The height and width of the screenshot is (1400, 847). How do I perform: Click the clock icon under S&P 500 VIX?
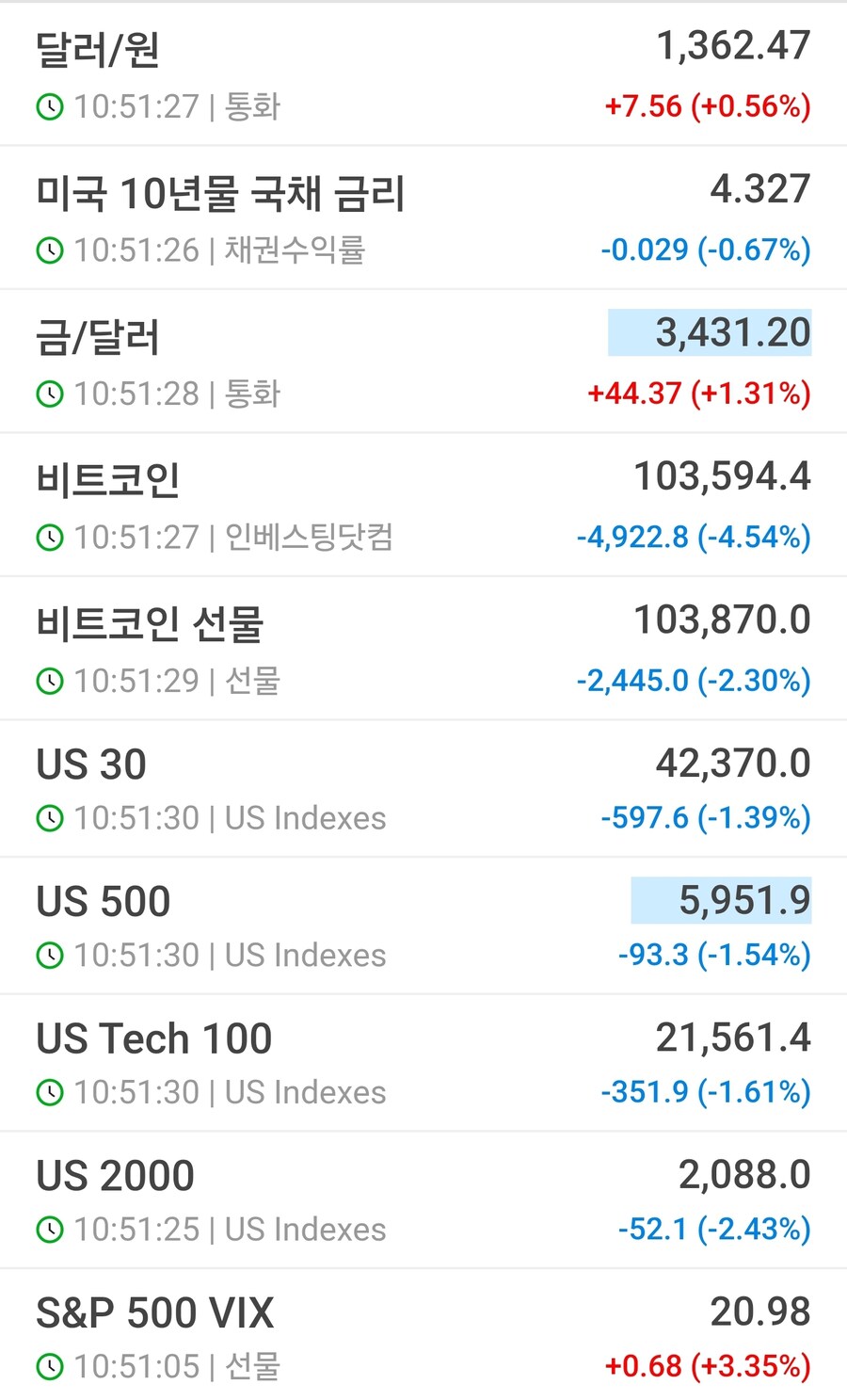49,1366
